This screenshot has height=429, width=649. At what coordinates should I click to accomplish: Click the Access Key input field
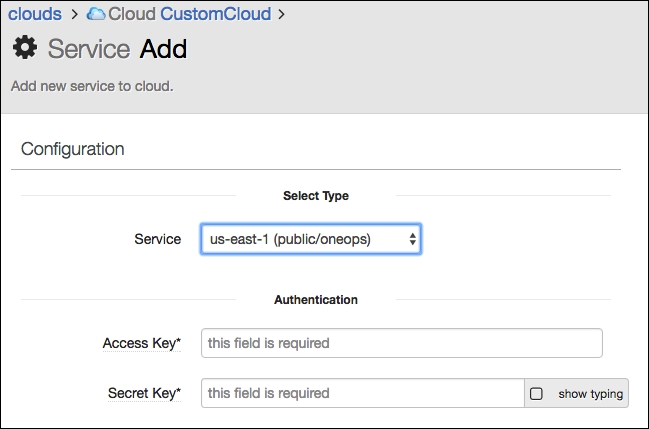pyautogui.click(x=401, y=343)
